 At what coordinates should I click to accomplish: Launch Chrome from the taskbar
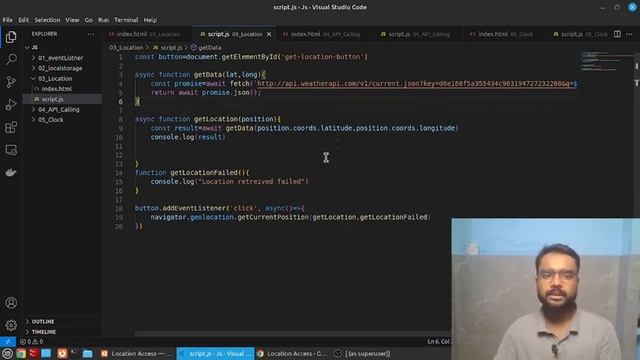tap(21, 353)
